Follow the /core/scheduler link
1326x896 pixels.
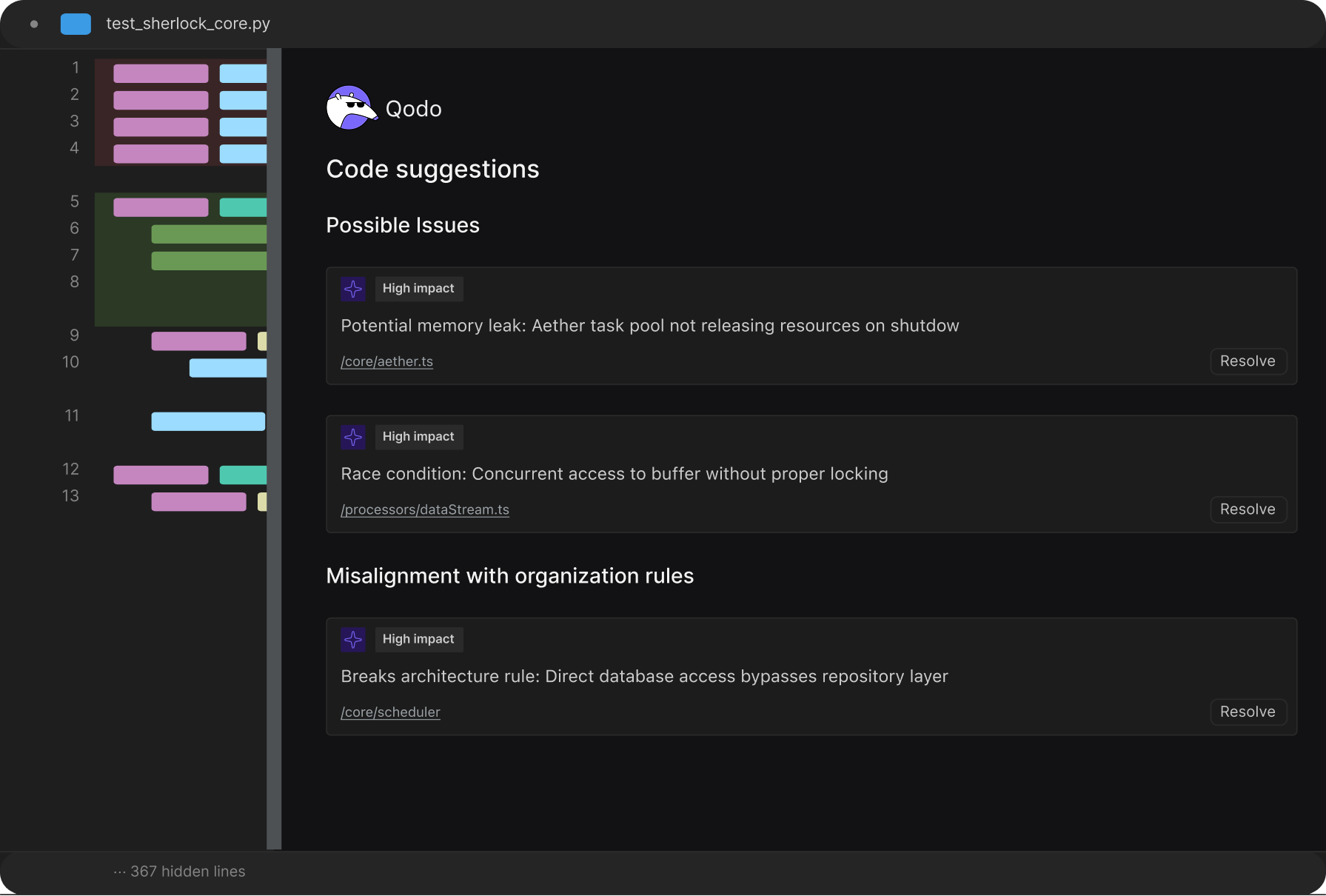coord(390,712)
